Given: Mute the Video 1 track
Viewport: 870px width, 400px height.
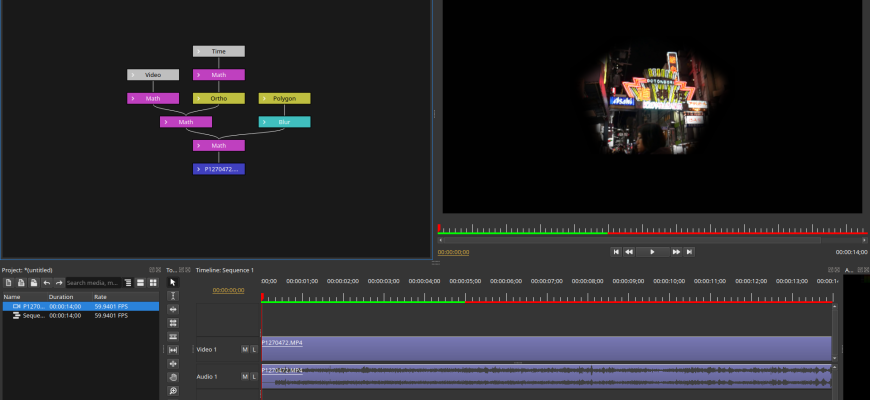Looking at the screenshot, I should pyautogui.click(x=245, y=350).
